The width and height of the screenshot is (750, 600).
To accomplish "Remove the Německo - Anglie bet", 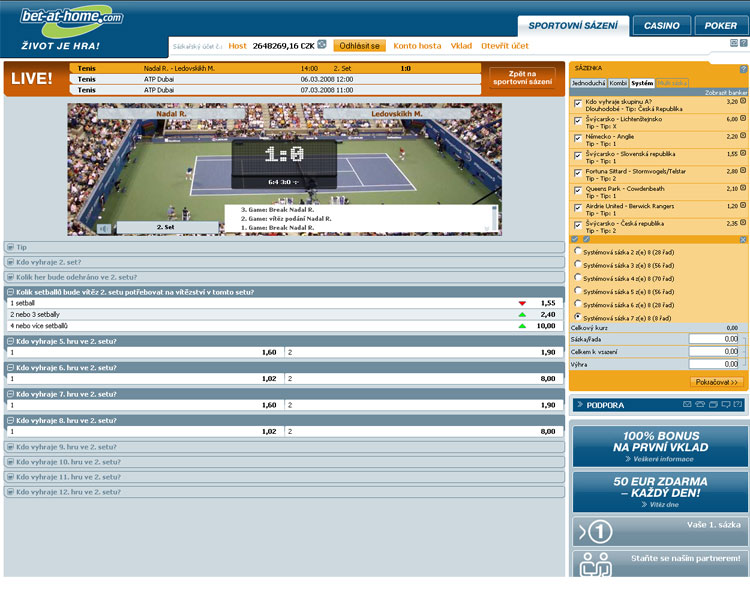I will coord(743,137).
